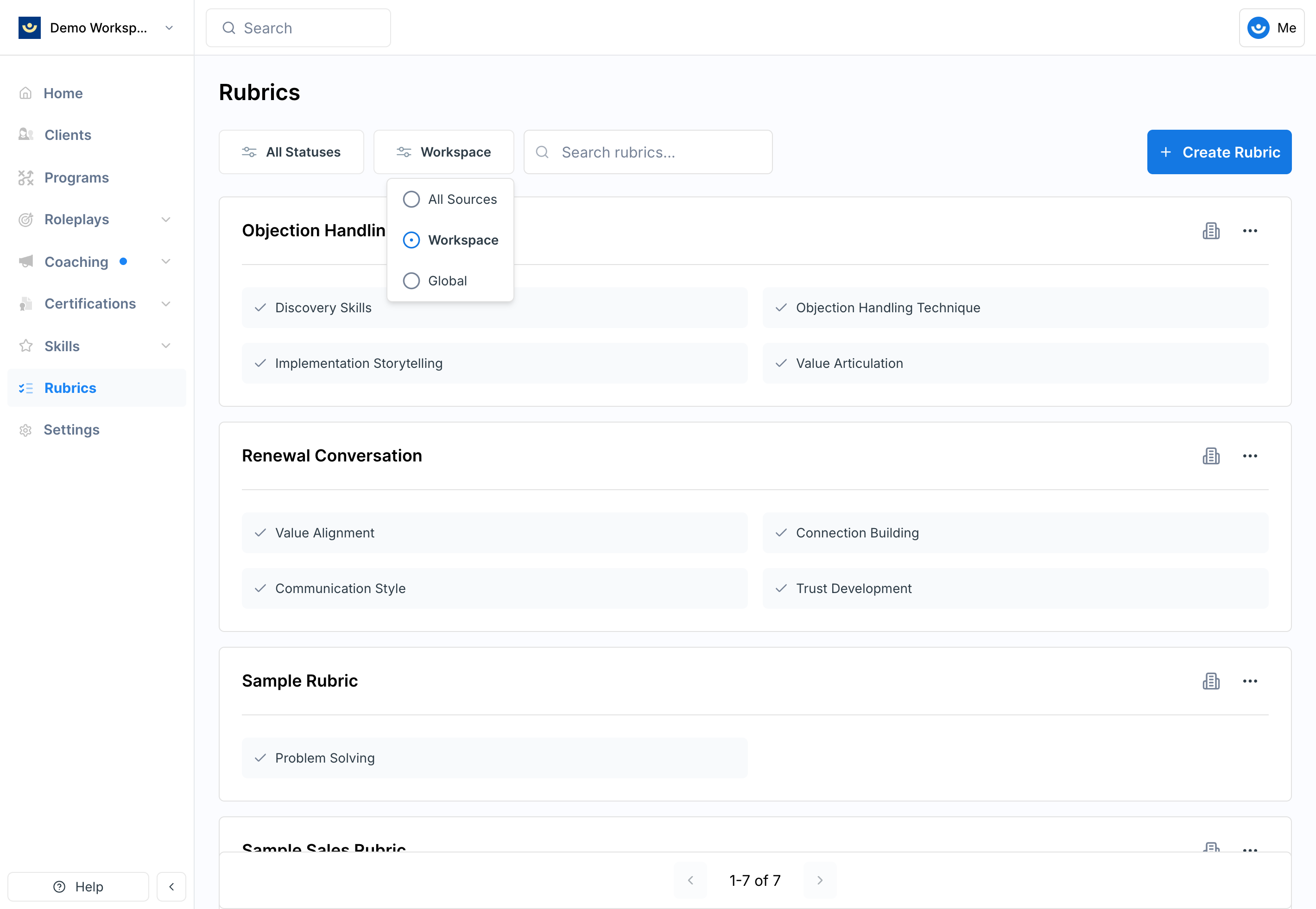The image size is (1316, 909).
Task: Go to the next page of rubrics
Action: coord(820,880)
